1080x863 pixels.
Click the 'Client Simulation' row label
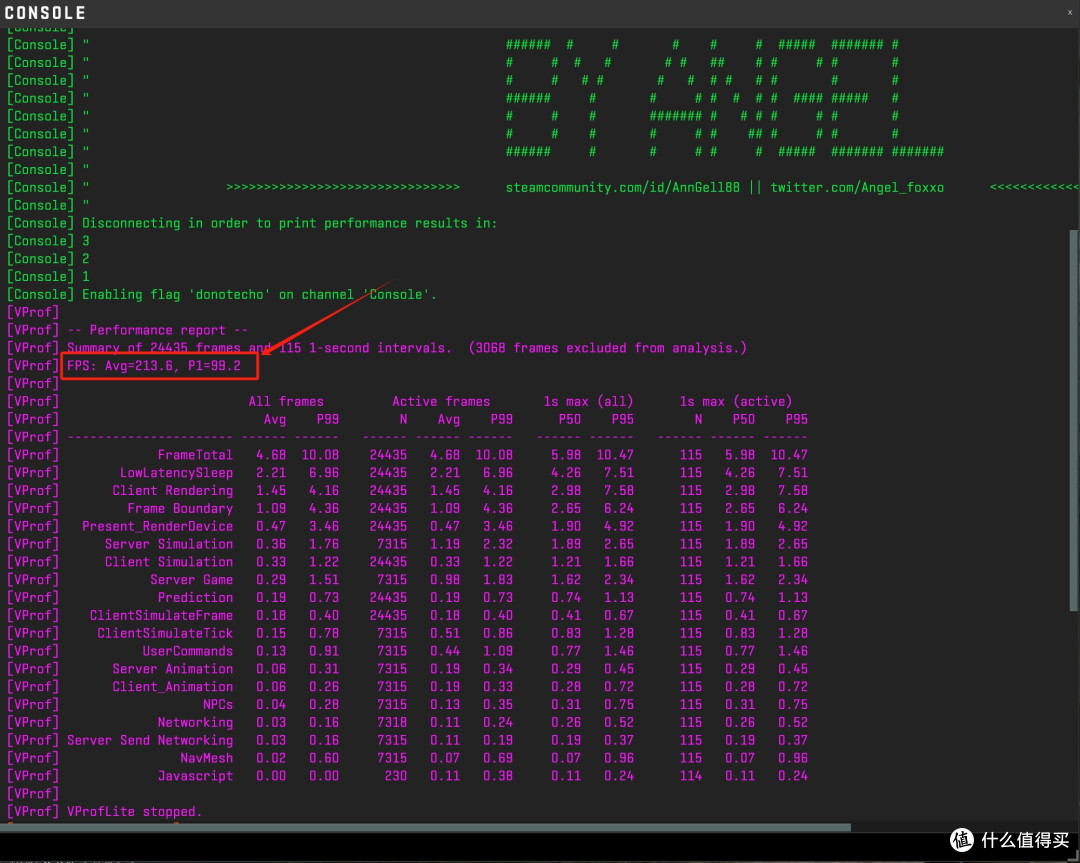[x=169, y=562]
